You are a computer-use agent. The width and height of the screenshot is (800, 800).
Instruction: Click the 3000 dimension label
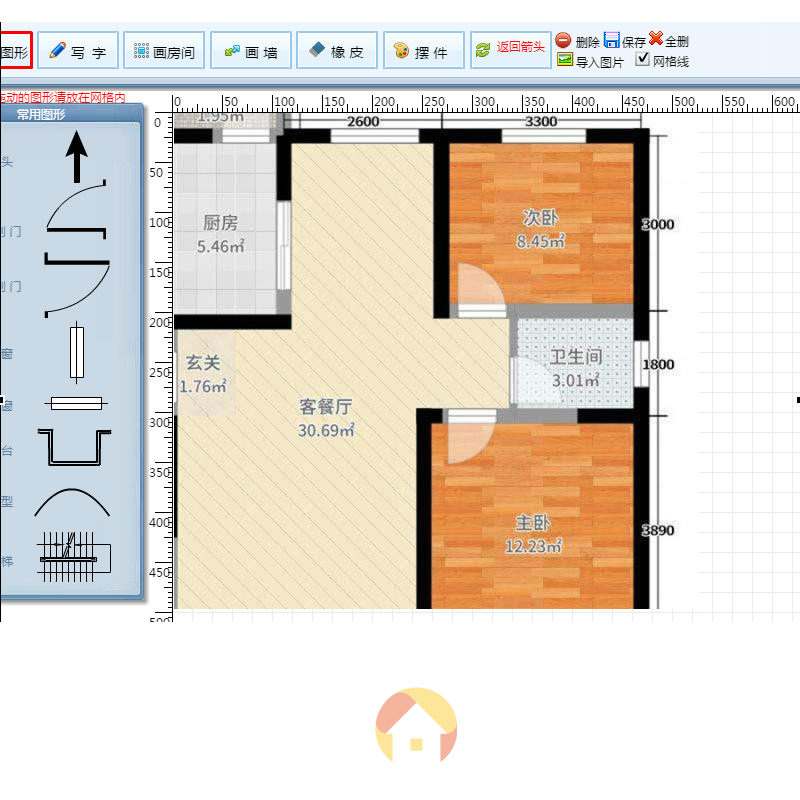(x=658, y=224)
